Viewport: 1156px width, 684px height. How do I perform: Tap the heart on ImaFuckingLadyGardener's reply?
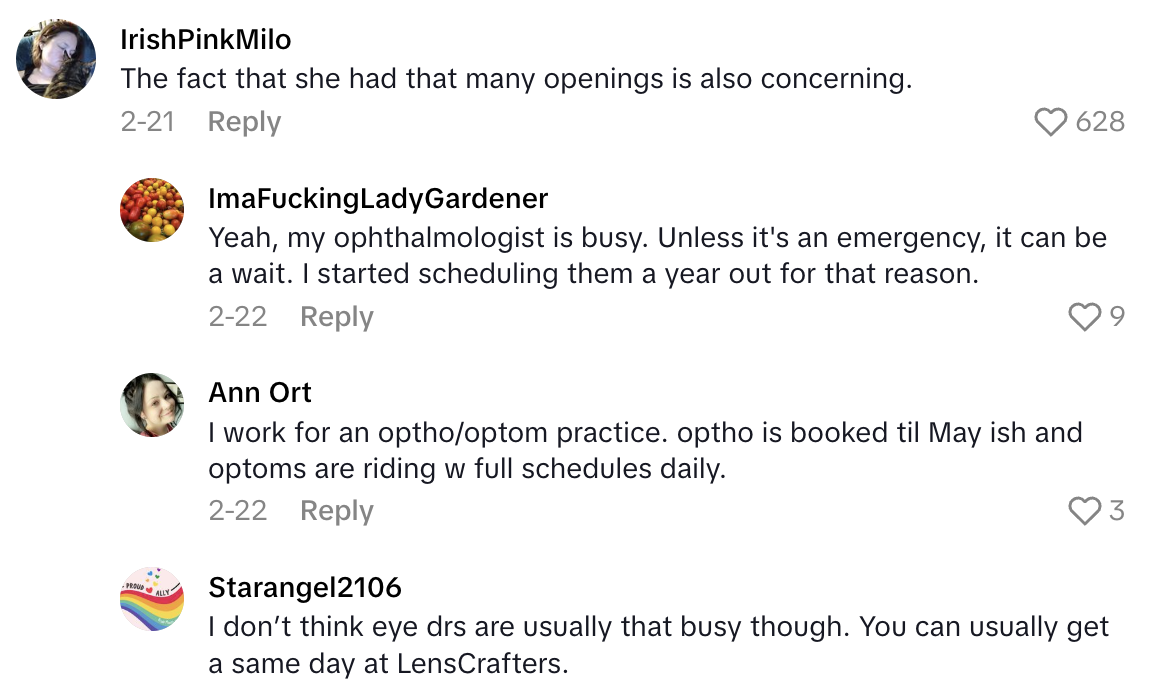(1084, 317)
